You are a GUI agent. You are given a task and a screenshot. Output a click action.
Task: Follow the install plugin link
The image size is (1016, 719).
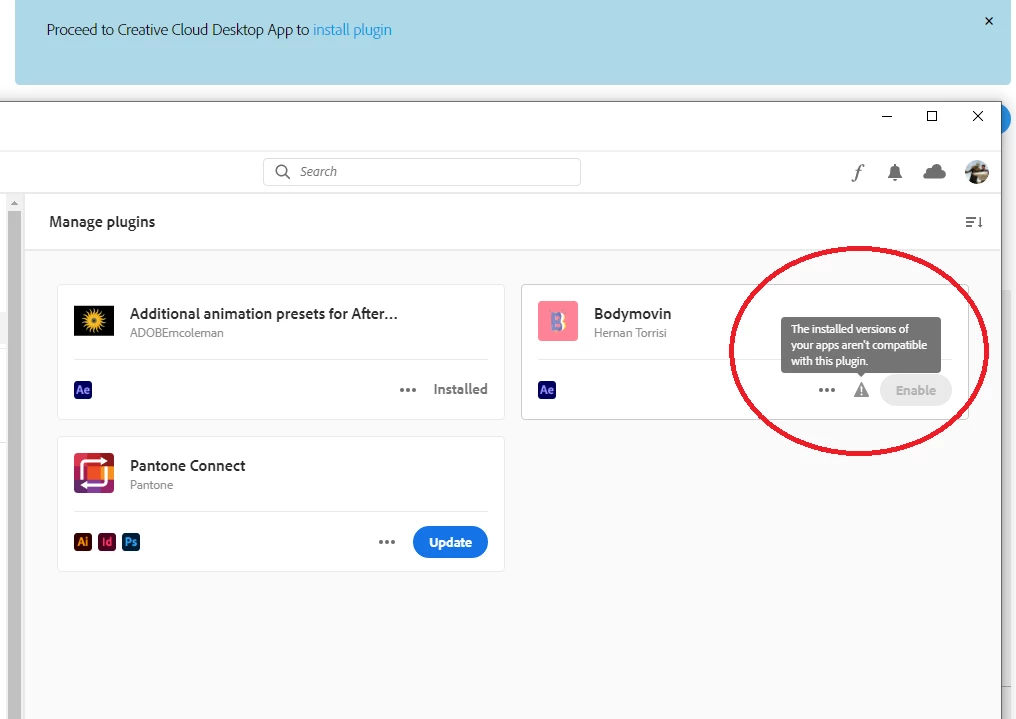coord(352,30)
